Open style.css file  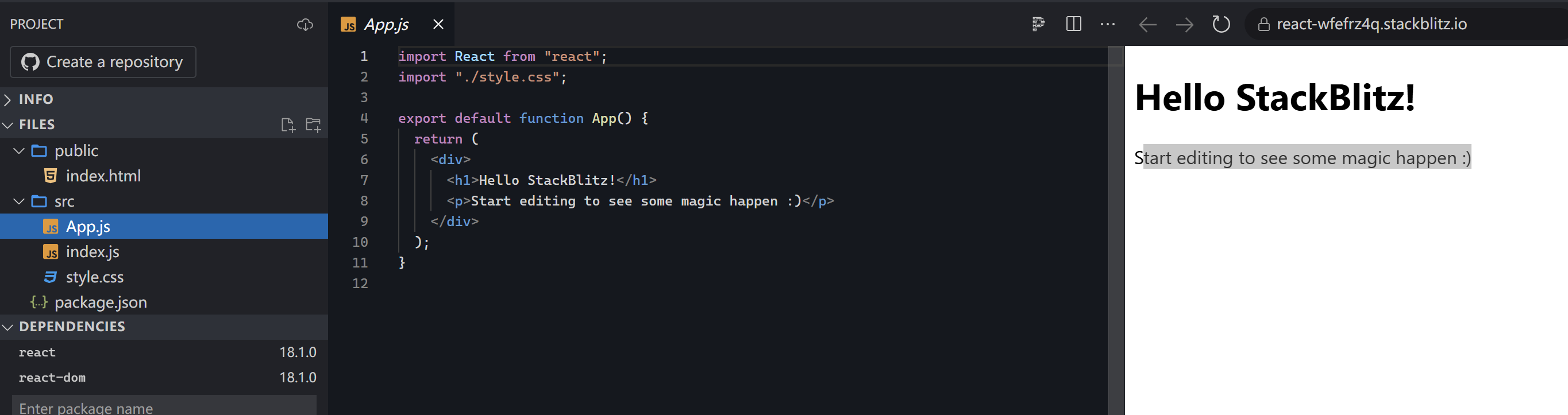pyautogui.click(x=94, y=277)
